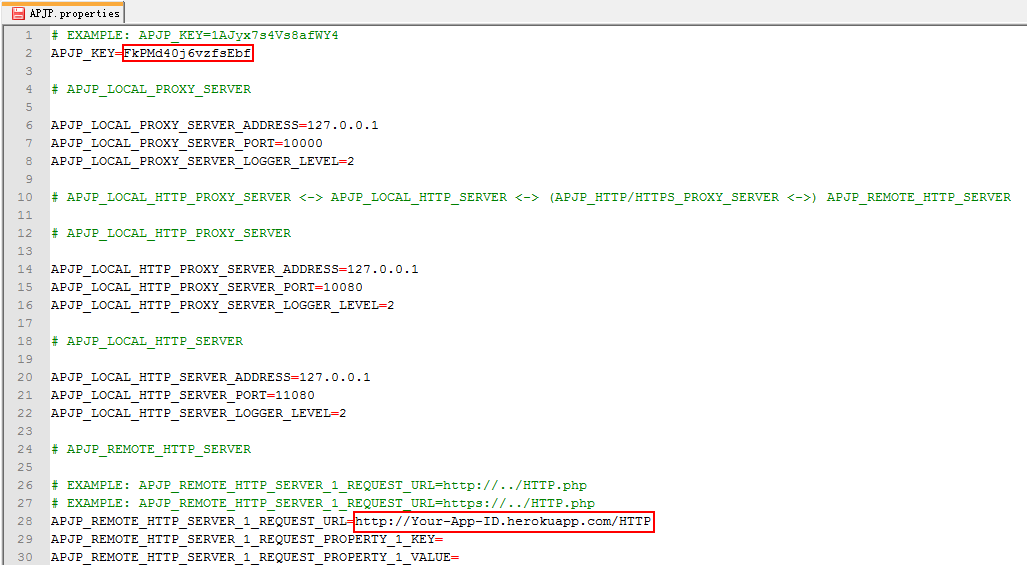The image size is (1027, 565).
Task: Click the EXAMPLE https://../HTTP.php comment line 27
Action: pyautogui.click(x=323, y=503)
